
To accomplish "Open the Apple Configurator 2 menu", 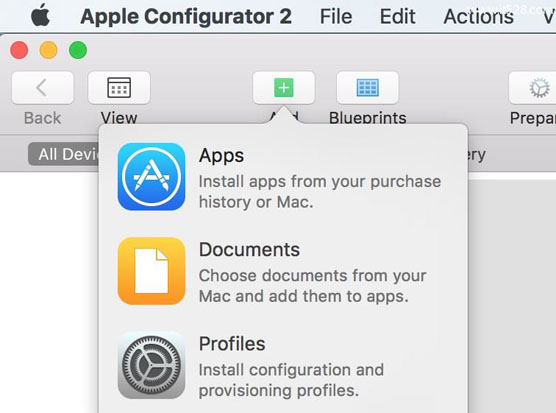I will [x=186, y=16].
